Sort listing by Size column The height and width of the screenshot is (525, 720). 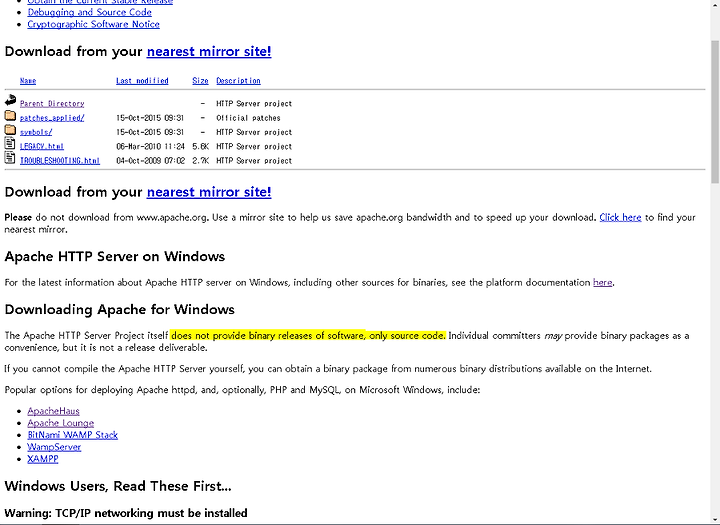click(x=200, y=81)
